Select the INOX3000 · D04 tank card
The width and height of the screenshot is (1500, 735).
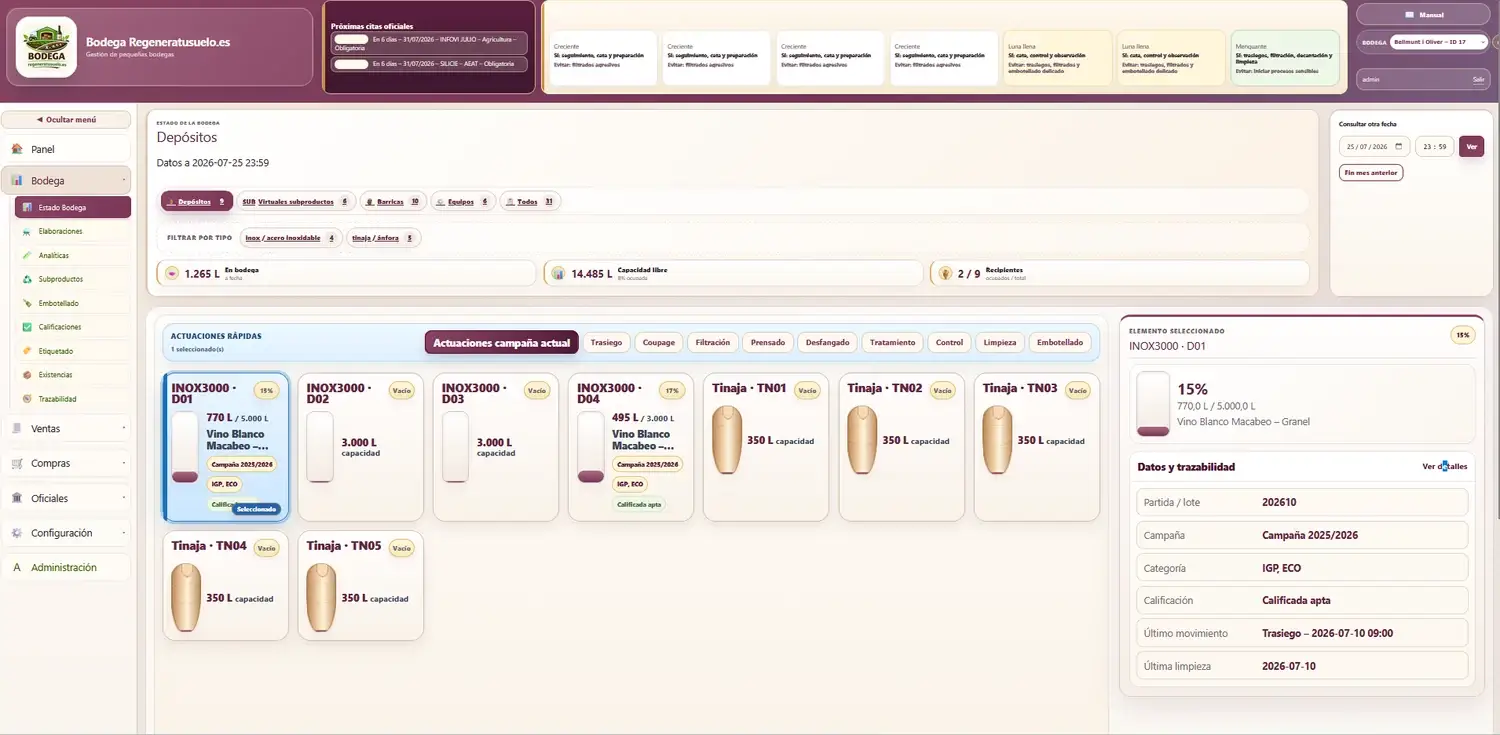coord(630,447)
